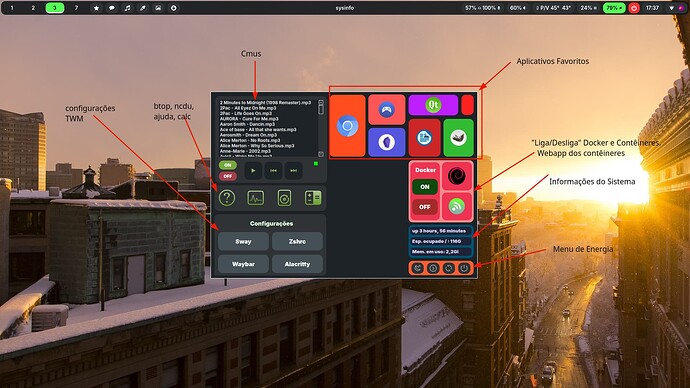Click the shutdown power icon

464,268
